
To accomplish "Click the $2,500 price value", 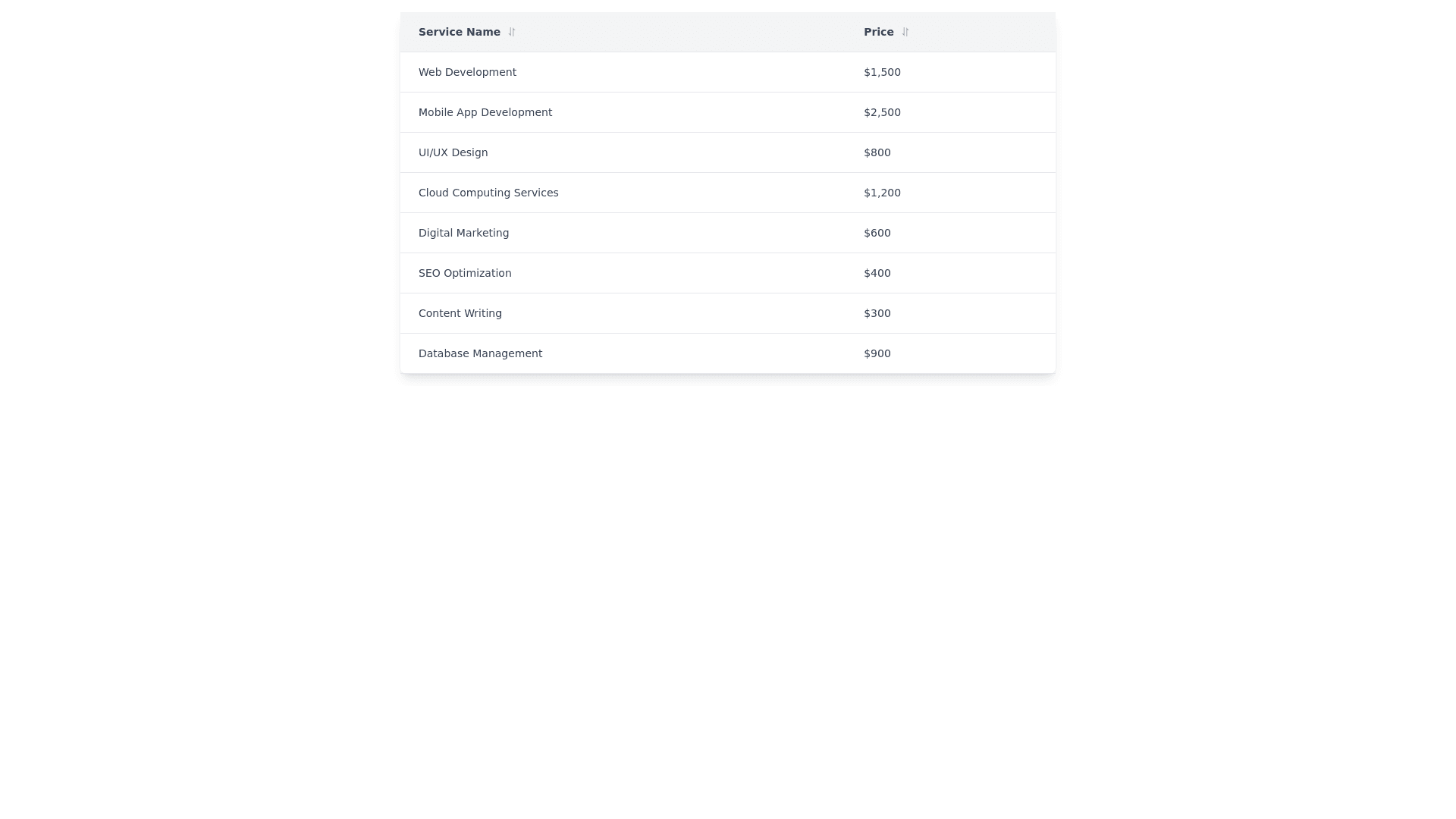I will pyautogui.click(x=882, y=112).
